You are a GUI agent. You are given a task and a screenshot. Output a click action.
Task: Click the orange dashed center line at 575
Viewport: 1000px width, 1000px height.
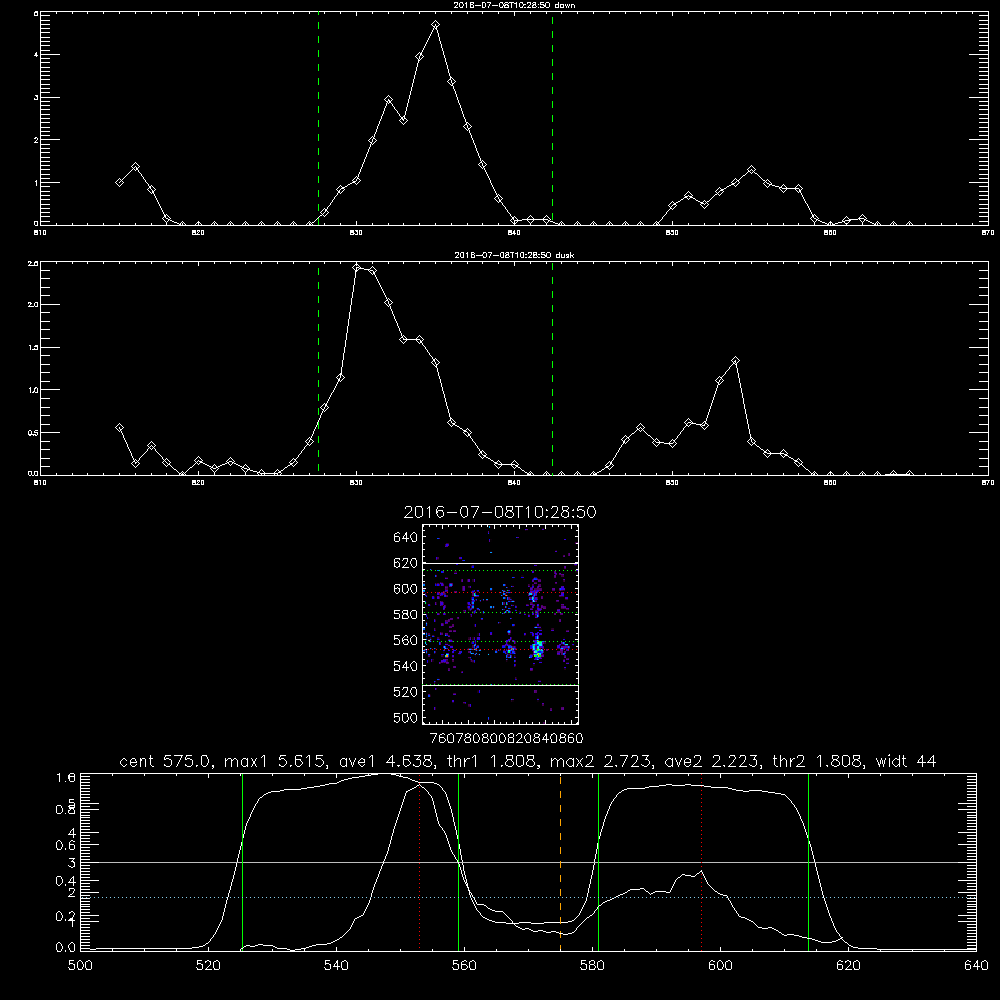click(561, 862)
